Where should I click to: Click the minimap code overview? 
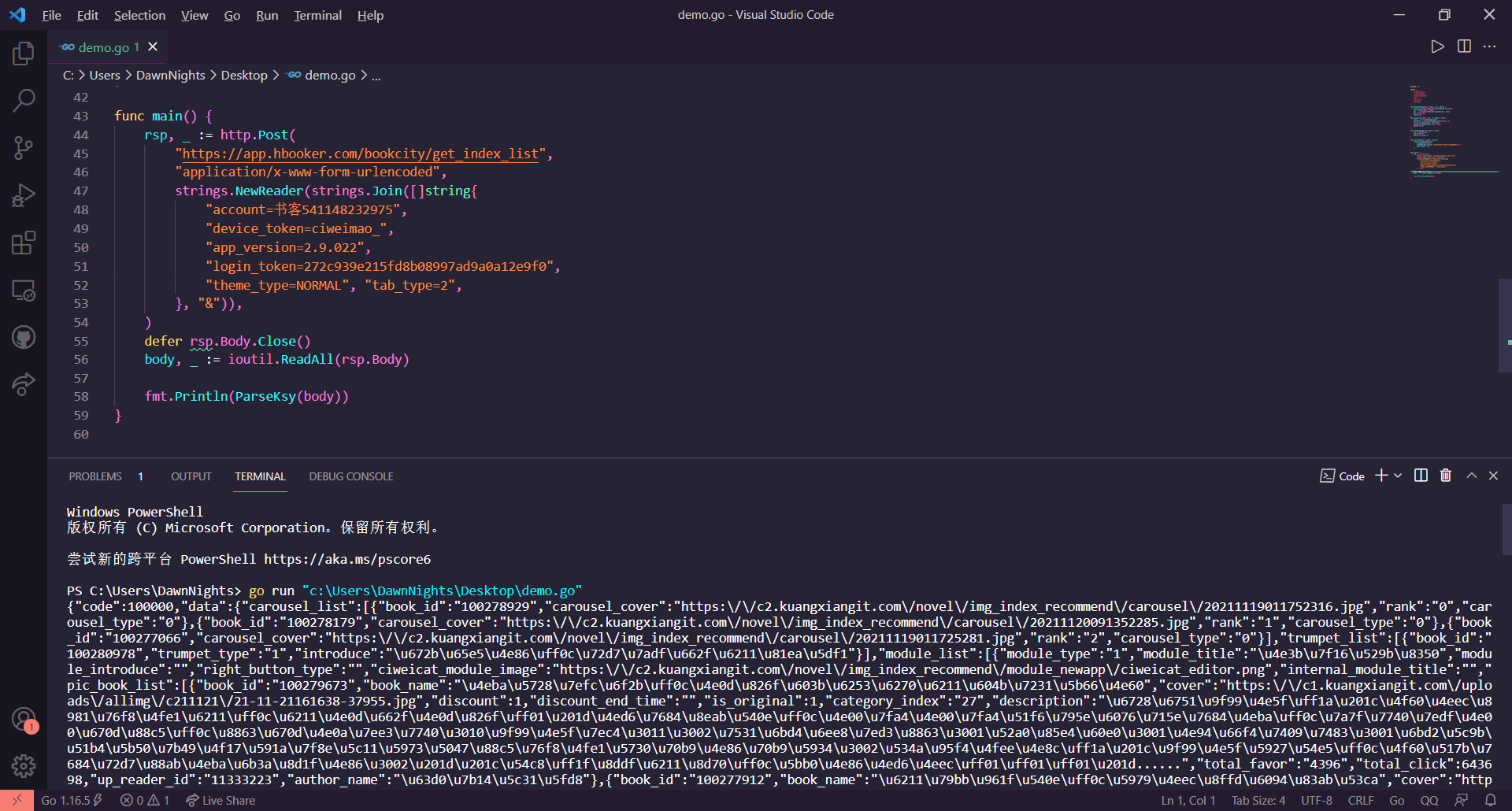click(x=1433, y=131)
